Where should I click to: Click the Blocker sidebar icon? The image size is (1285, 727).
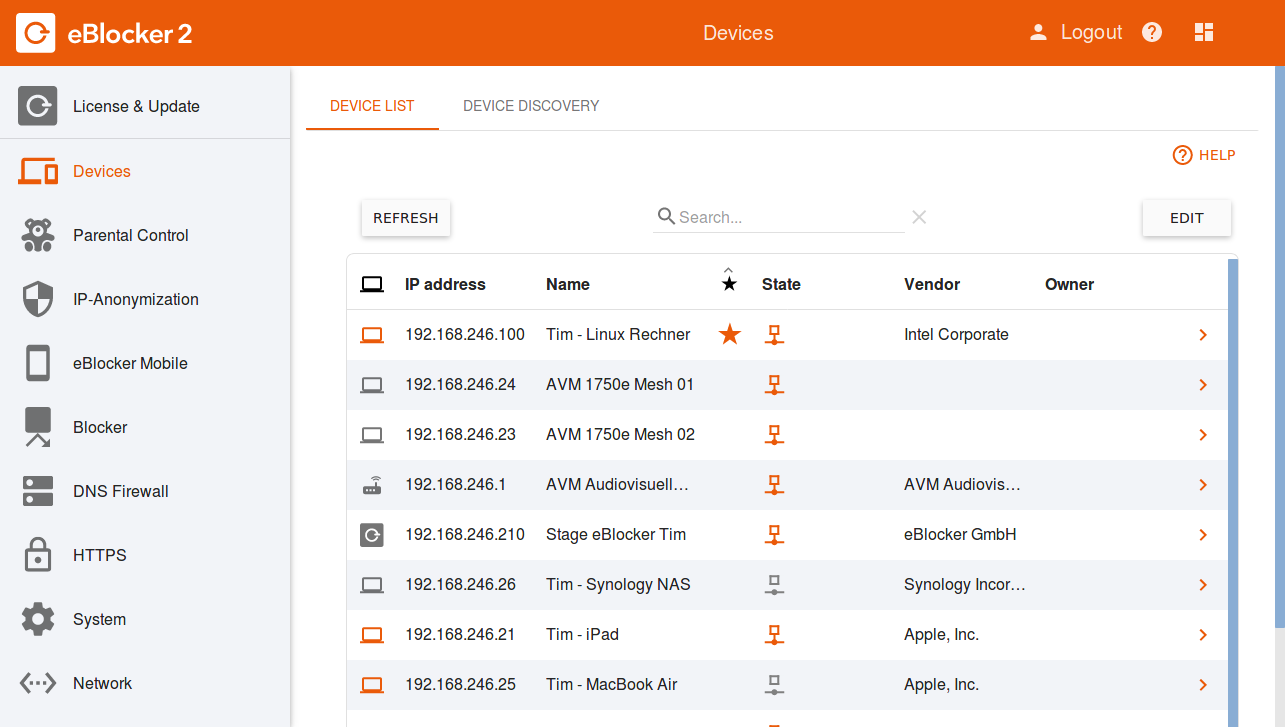[x=38, y=427]
